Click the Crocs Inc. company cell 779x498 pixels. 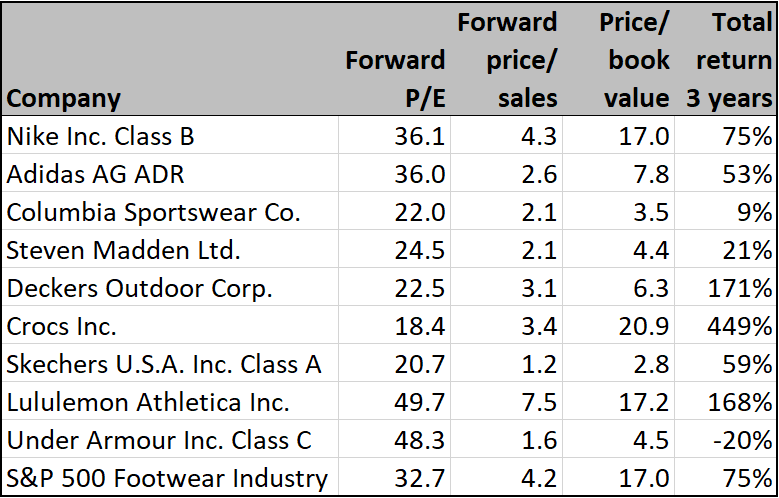[62, 326]
